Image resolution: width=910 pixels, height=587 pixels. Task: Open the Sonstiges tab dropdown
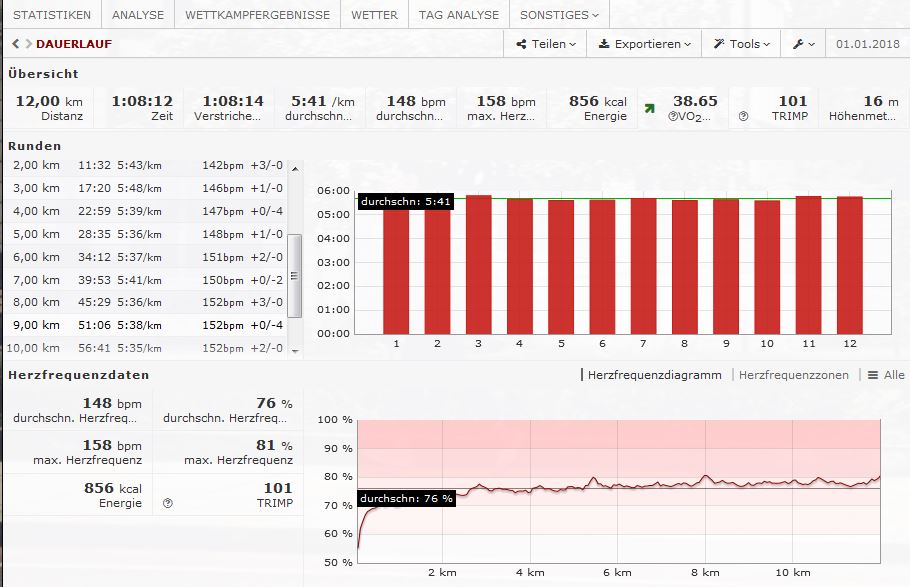pyautogui.click(x=559, y=15)
